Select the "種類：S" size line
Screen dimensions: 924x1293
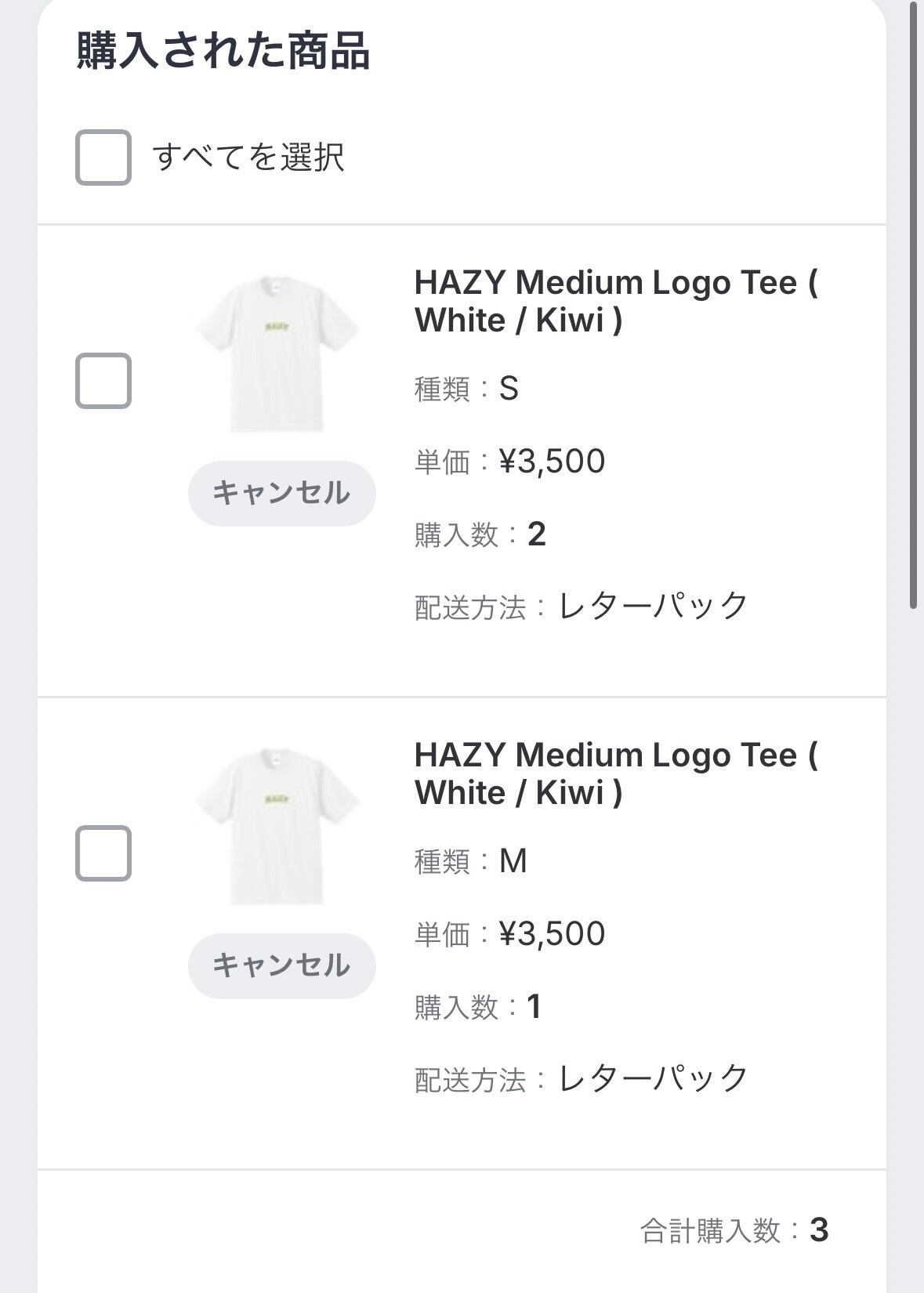click(x=467, y=389)
